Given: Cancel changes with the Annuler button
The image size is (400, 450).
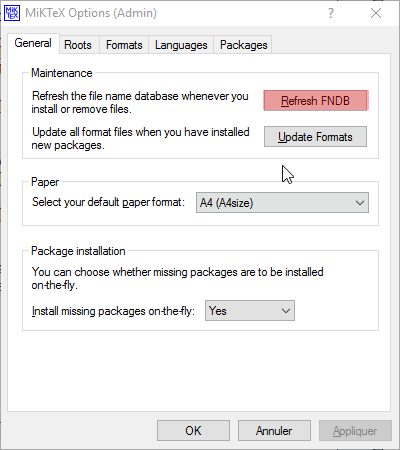Looking at the screenshot, I should click(274, 431).
